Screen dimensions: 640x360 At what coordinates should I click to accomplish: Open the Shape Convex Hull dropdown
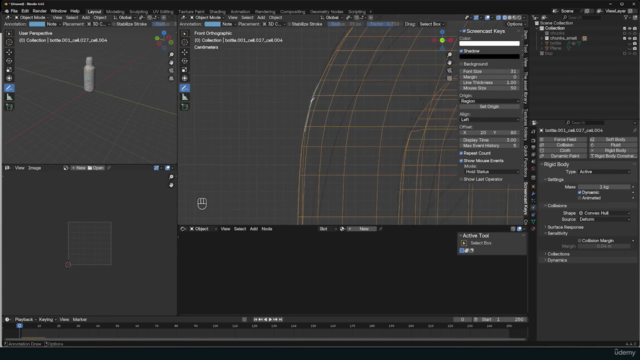point(604,213)
